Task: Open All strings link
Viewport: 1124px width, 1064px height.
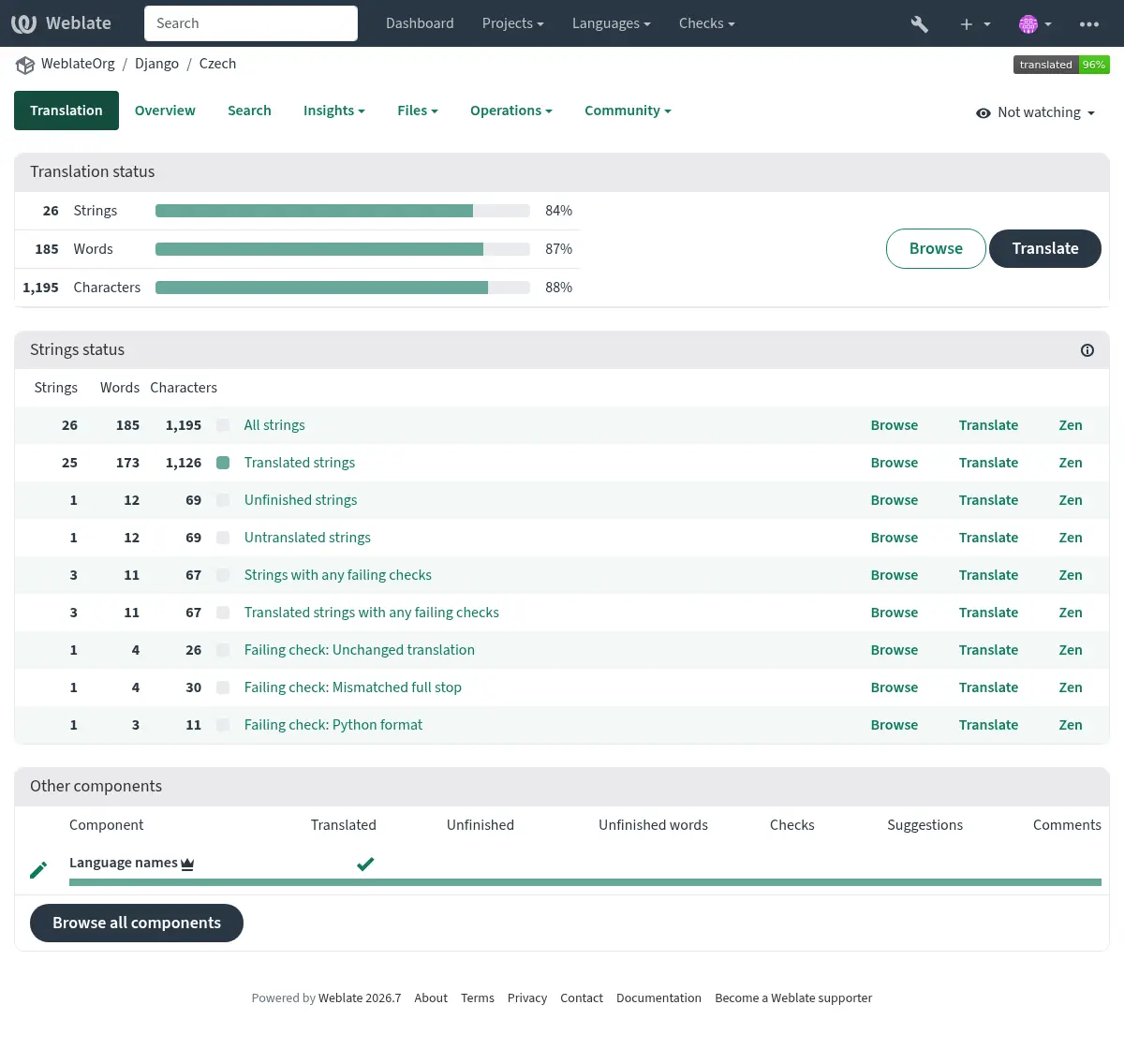Action: (274, 425)
